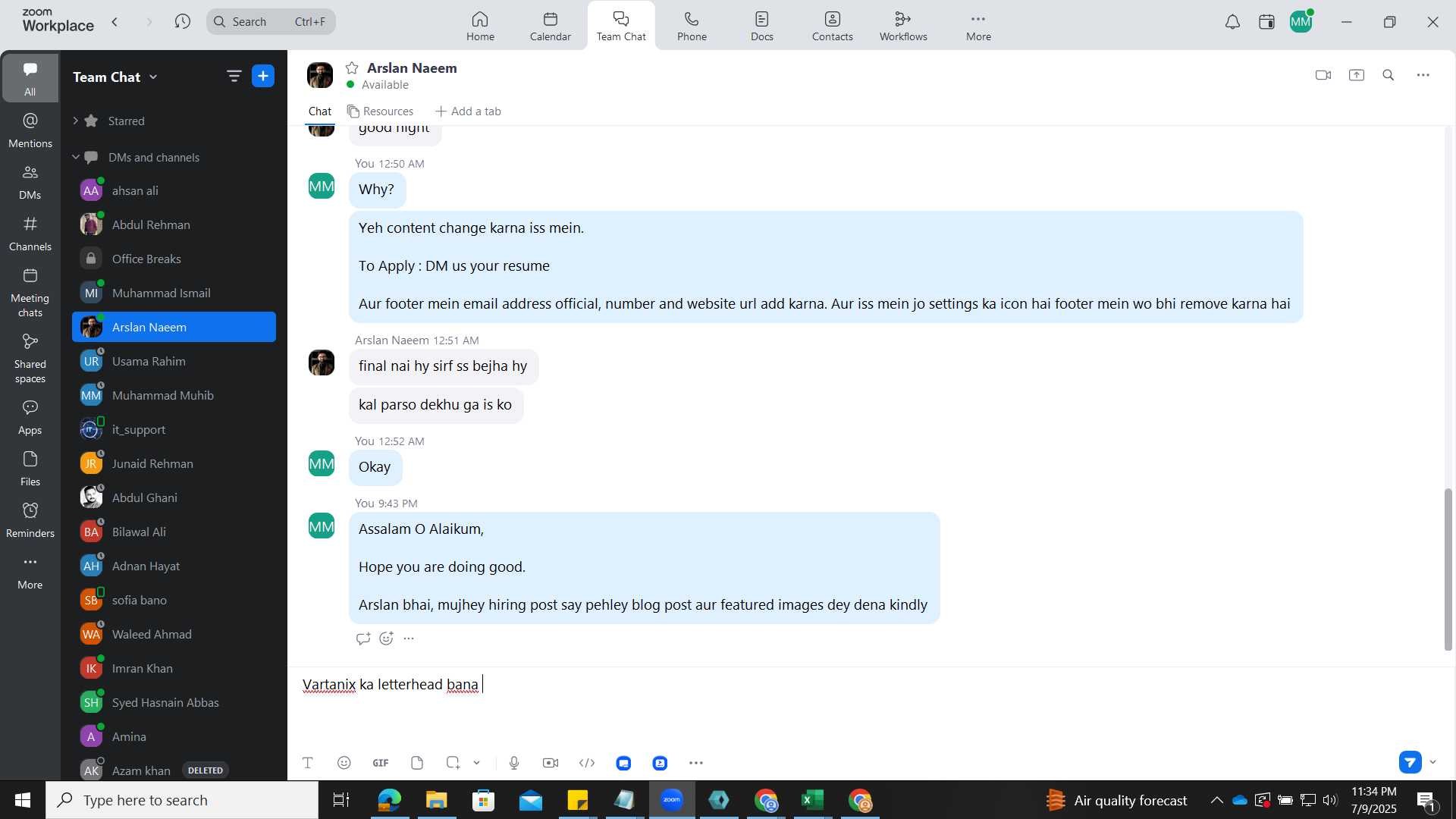Viewport: 1456px width, 819px height.
Task: Add a tab to the chat
Action: (468, 111)
